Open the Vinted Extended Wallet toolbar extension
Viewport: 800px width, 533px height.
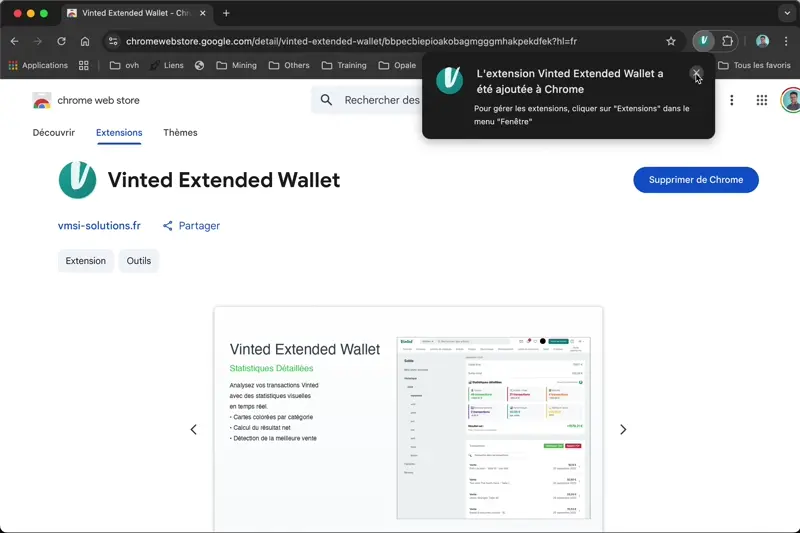(704, 41)
